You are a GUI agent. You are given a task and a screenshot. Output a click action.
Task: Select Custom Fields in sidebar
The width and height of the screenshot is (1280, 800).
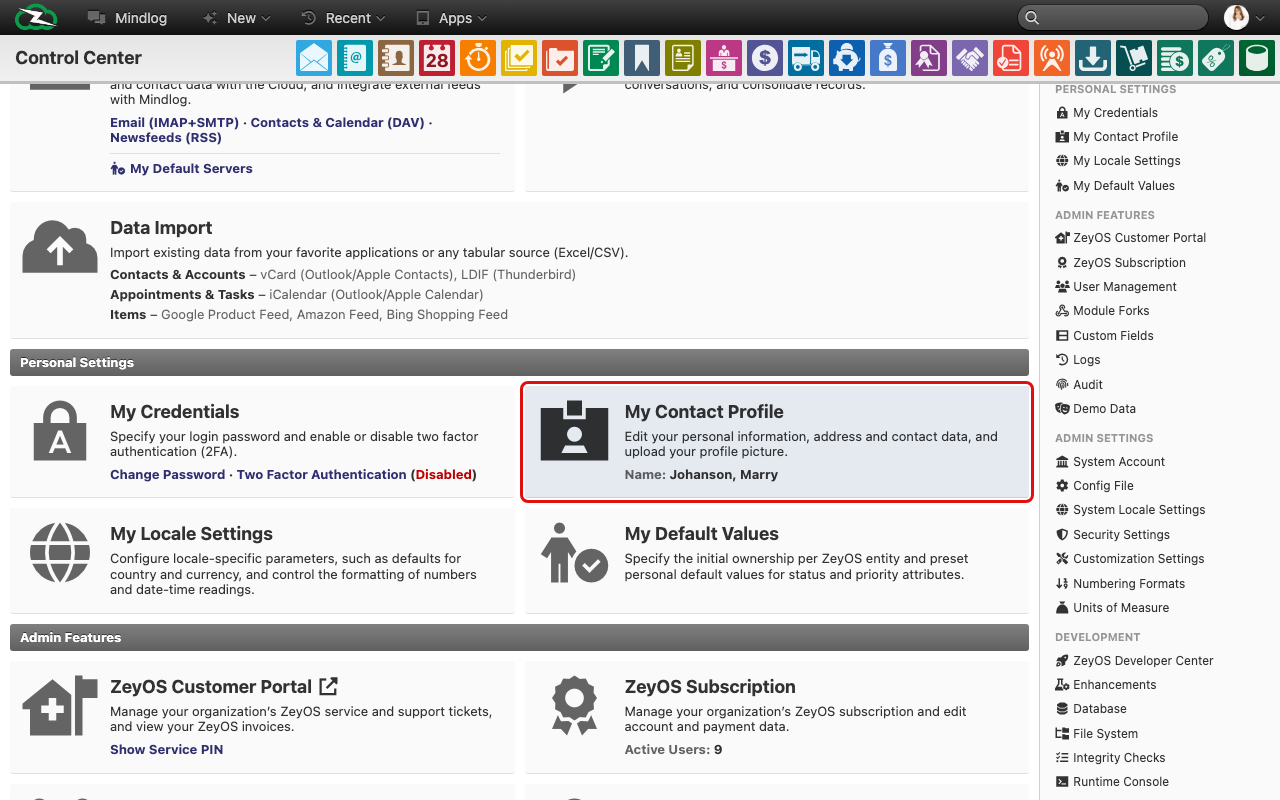tap(1105, 336)
